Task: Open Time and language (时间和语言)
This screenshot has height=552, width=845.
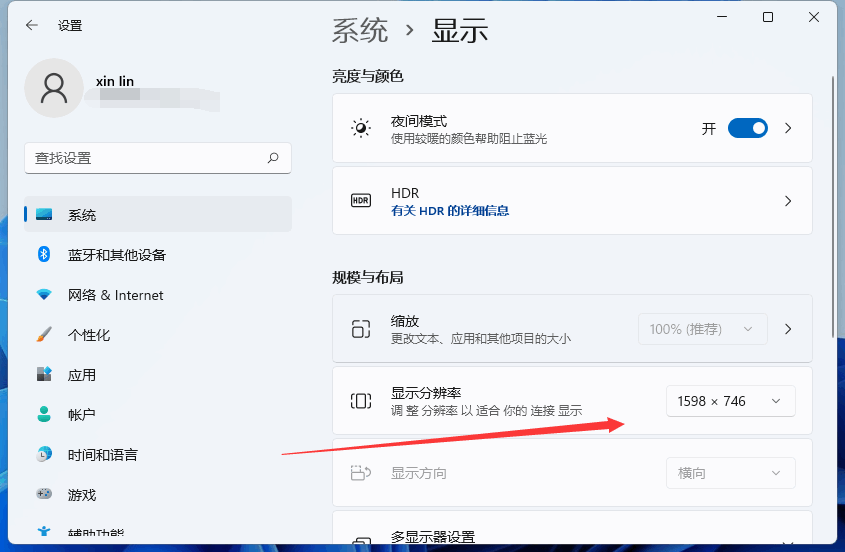Action: 158,454
